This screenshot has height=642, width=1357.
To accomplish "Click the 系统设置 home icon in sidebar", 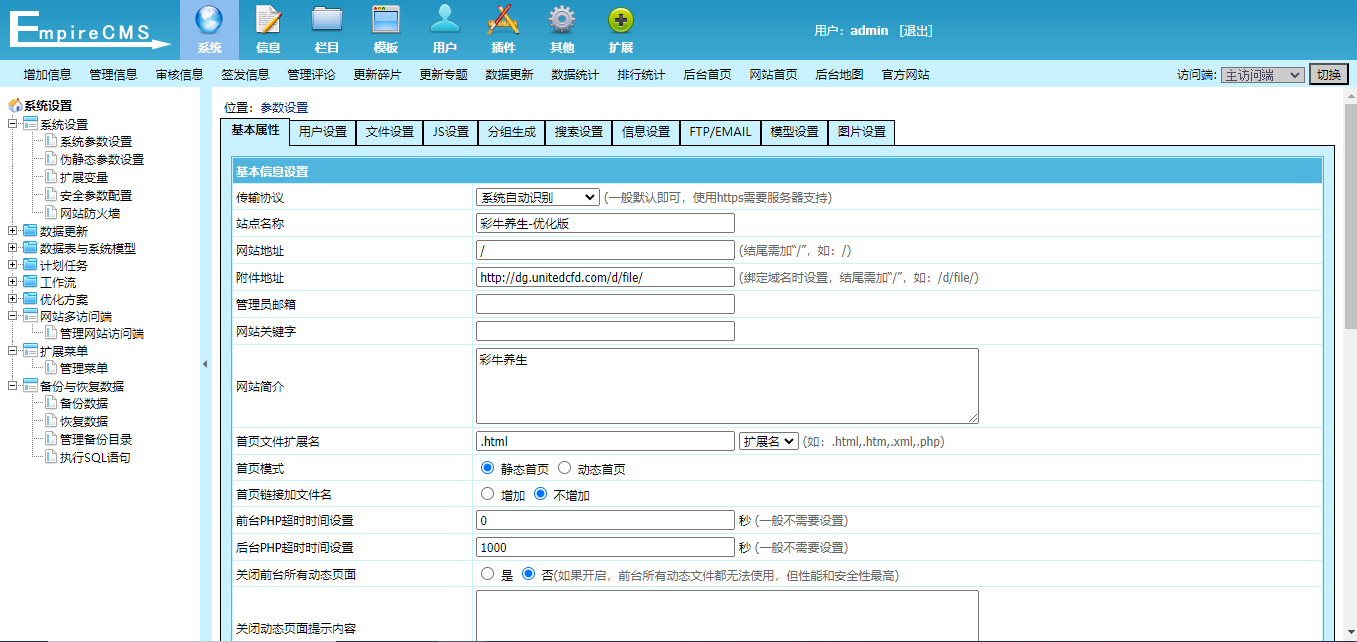I will 15,105.
